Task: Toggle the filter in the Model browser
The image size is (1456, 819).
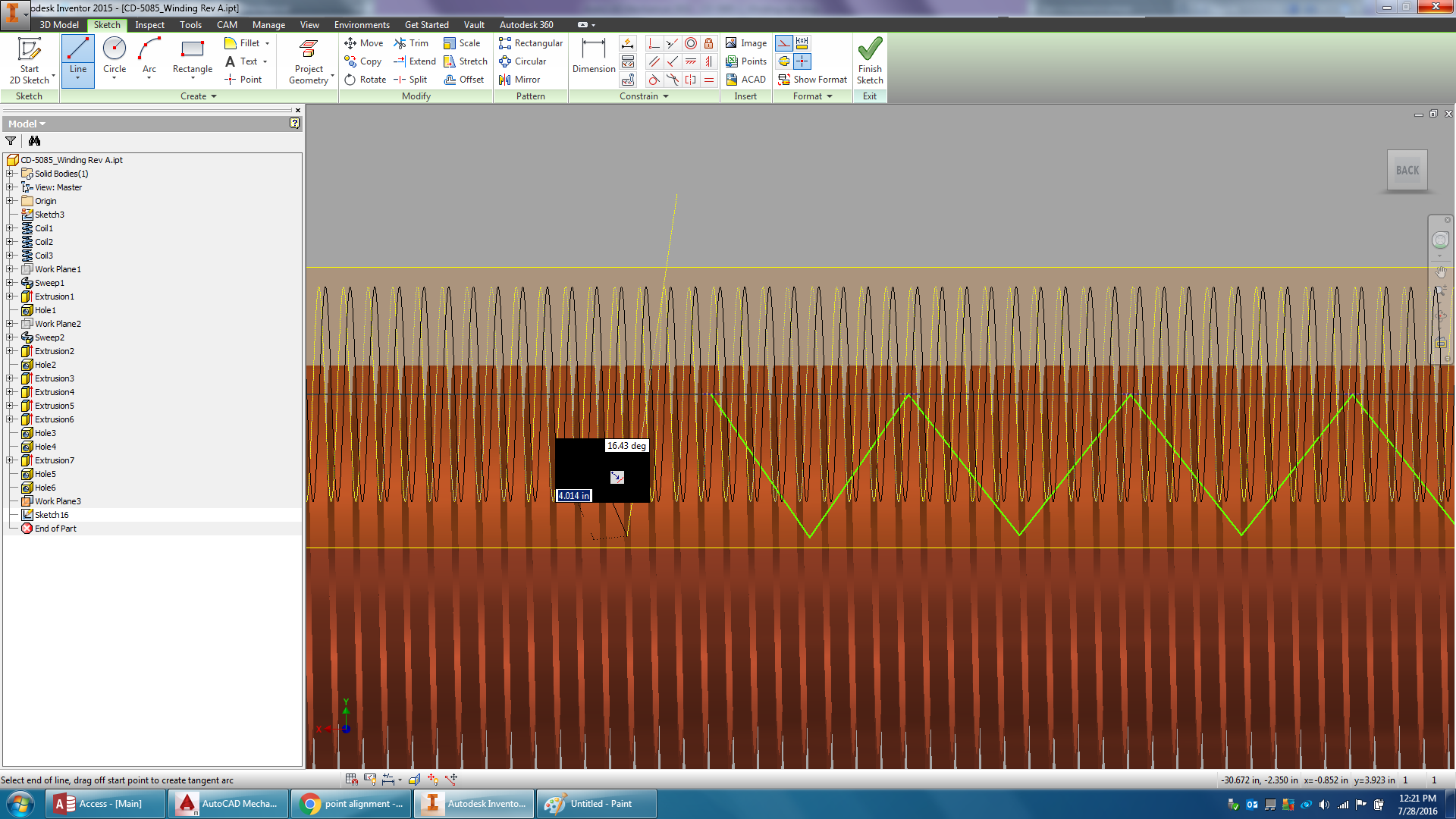Action: pos(11,141)
